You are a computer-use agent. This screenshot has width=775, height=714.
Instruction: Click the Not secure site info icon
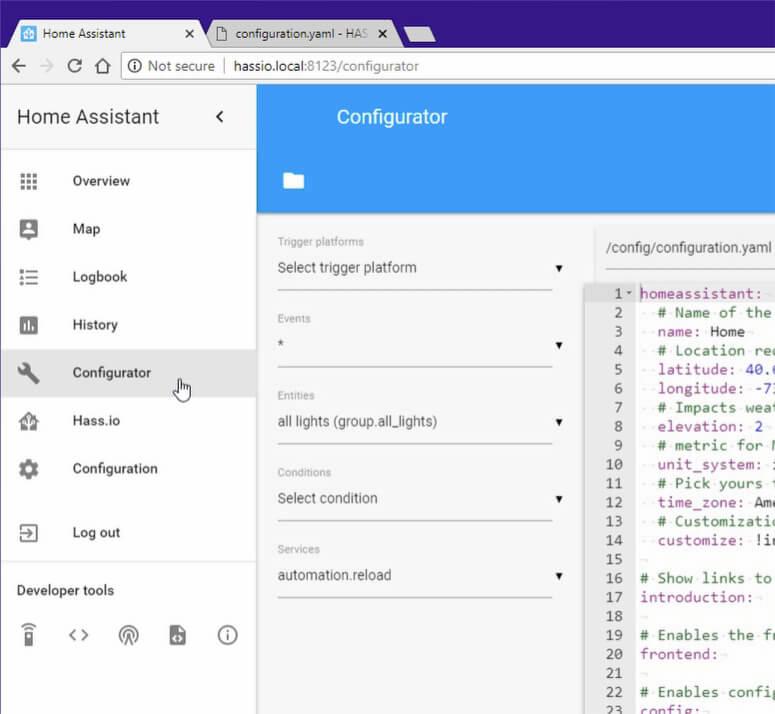(134, 66)
